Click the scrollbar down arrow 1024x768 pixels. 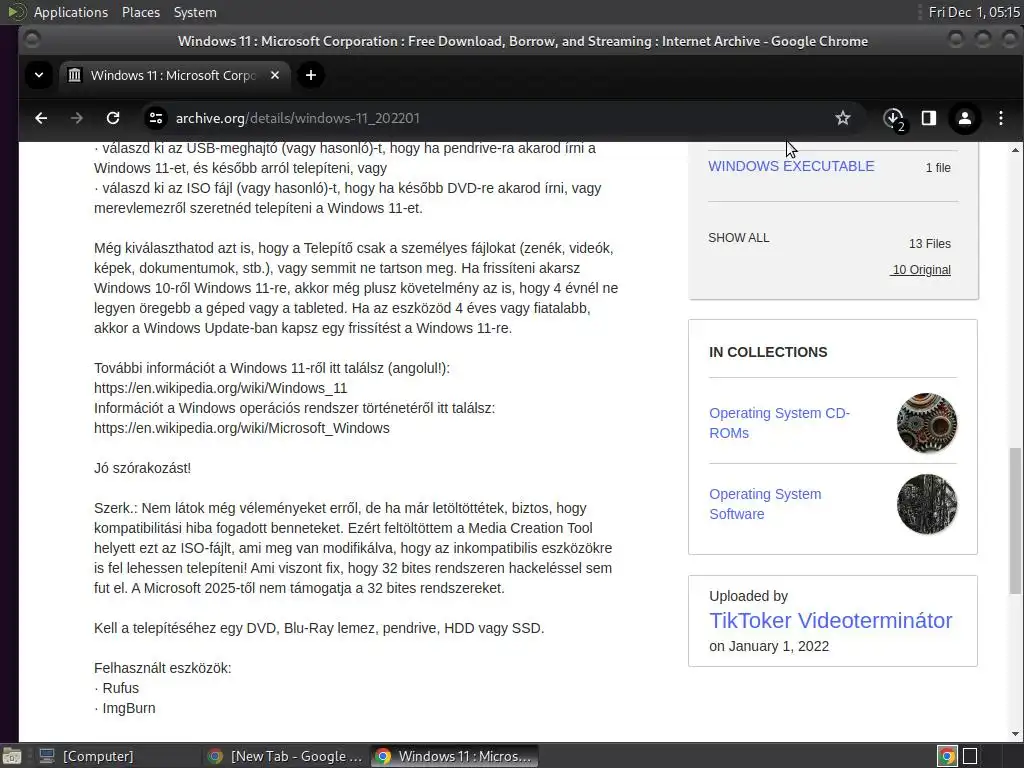pos(1015,734)
